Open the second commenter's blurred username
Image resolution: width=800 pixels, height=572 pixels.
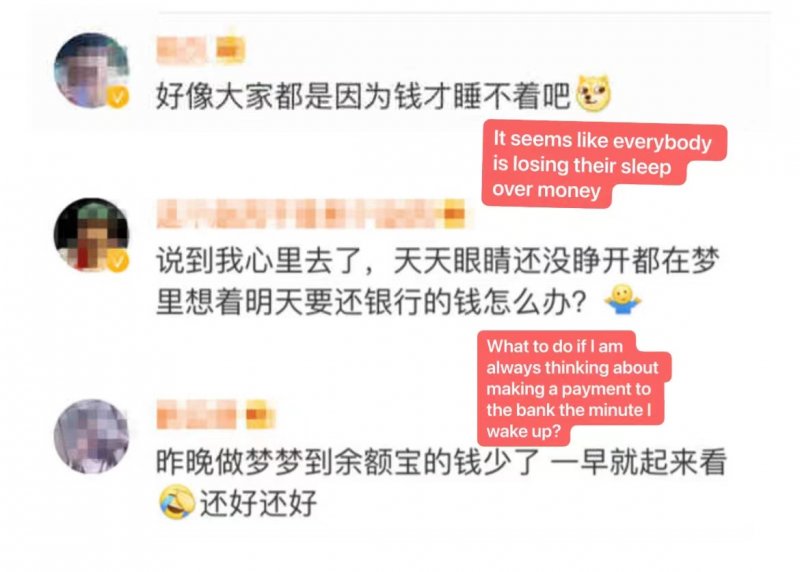coord(298,214)
